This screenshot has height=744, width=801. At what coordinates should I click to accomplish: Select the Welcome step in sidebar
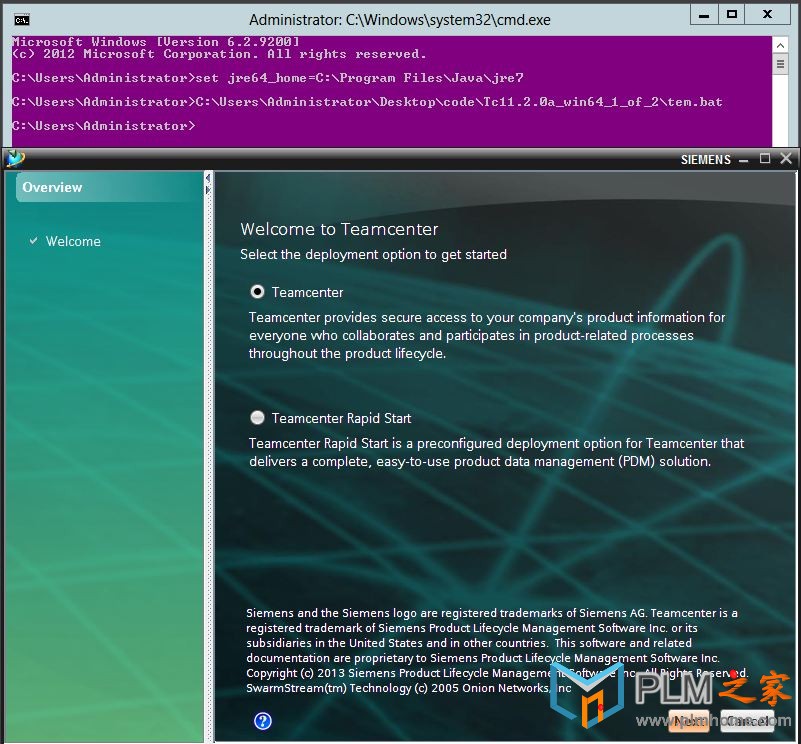(x=73, y=241)
